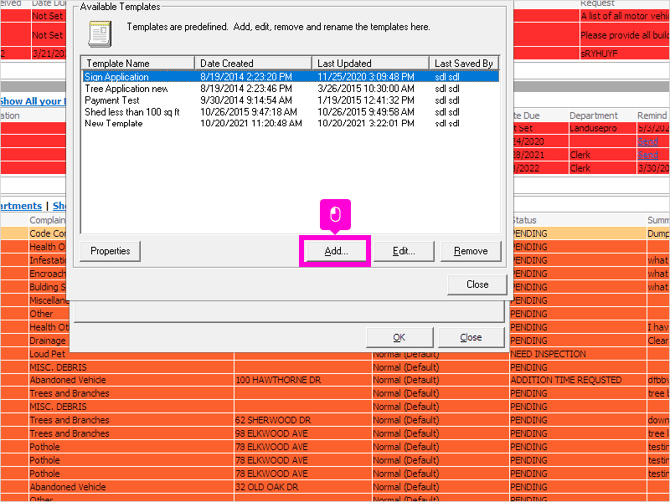Click the Add... button

click(335, 251)
